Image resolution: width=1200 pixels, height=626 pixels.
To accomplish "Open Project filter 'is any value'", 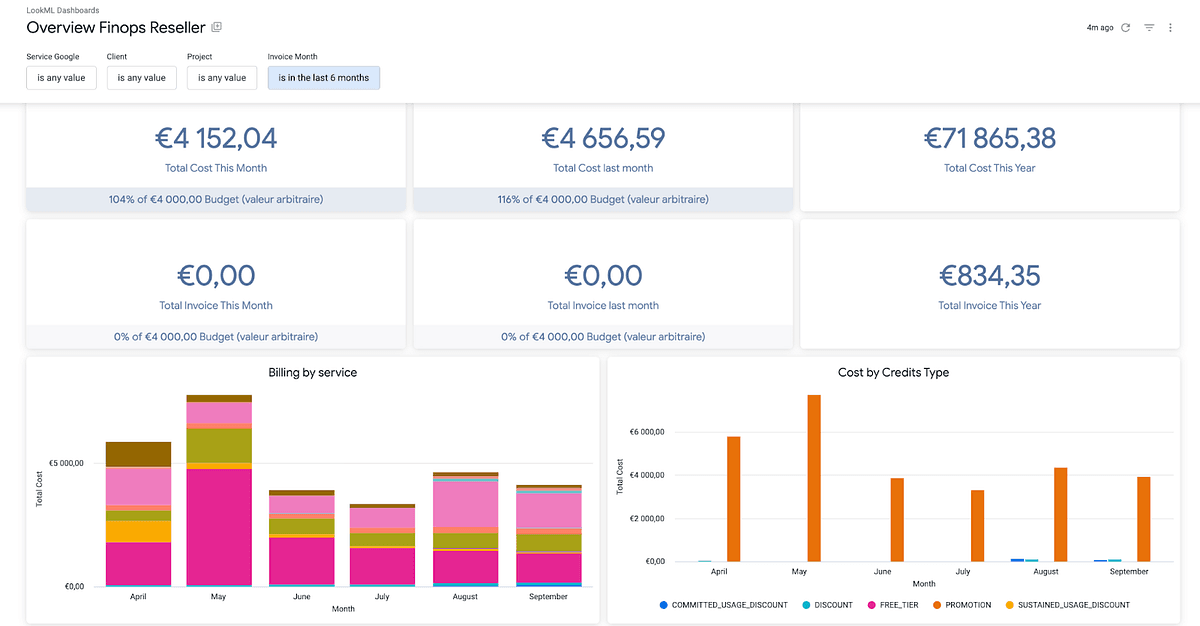I will click(222, 78).
